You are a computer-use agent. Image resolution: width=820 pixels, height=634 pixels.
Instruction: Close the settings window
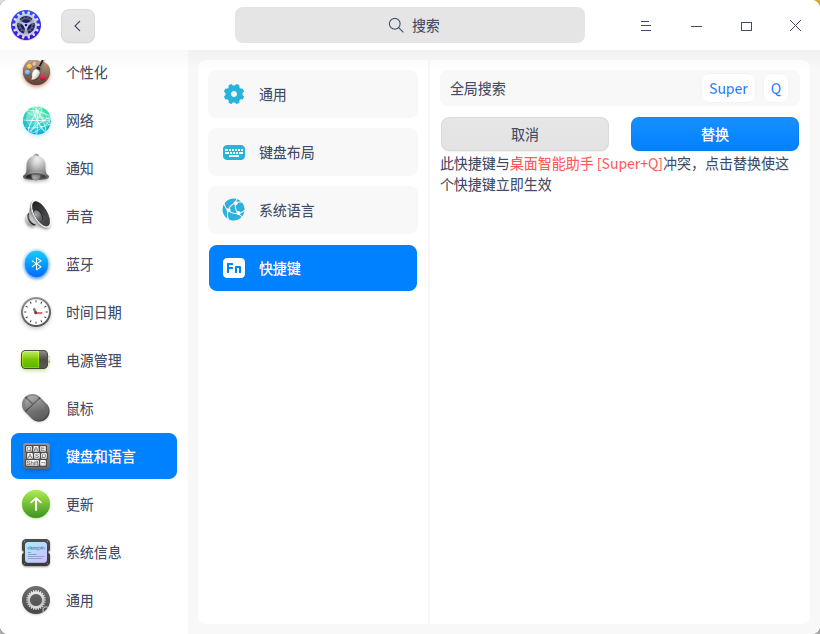pyautogui.click(x=795, y=26)
